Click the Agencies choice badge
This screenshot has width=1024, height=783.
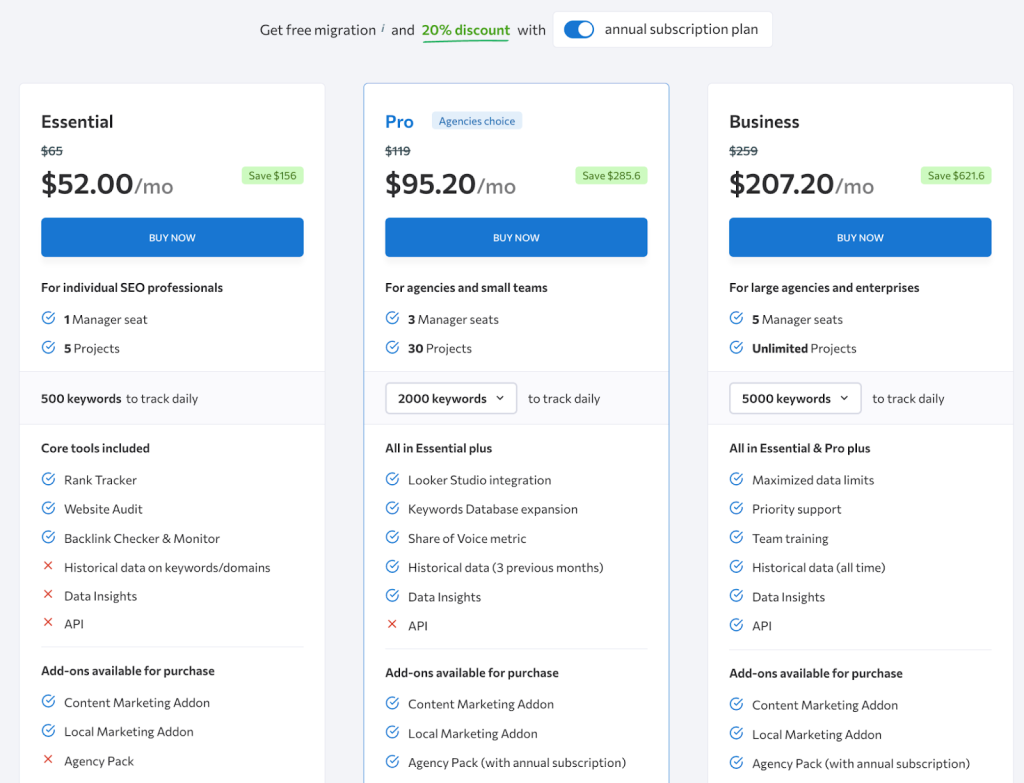point(477,121)
